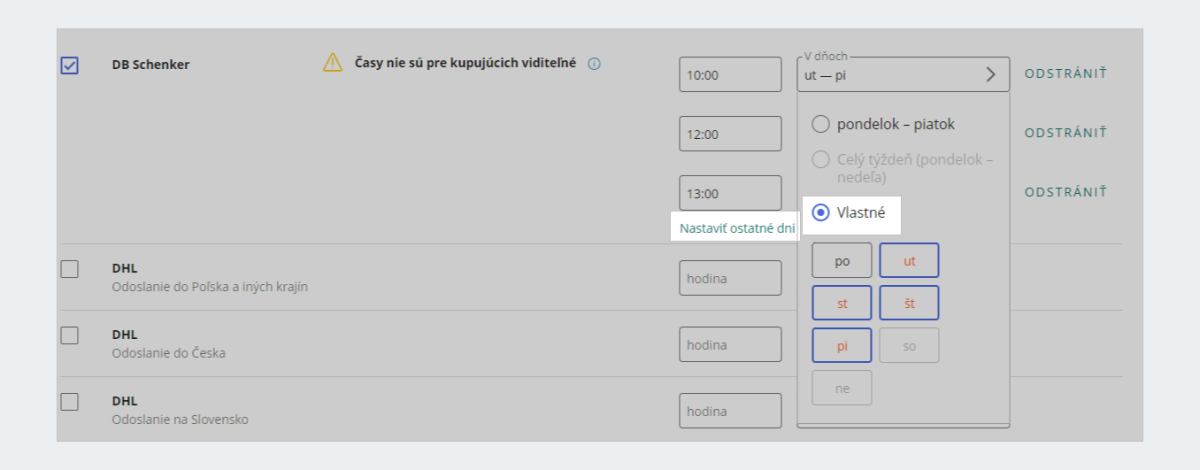Click the 'Nastaviť ostatné dni' link
The image size is (1200, 470).
(737, 228)
